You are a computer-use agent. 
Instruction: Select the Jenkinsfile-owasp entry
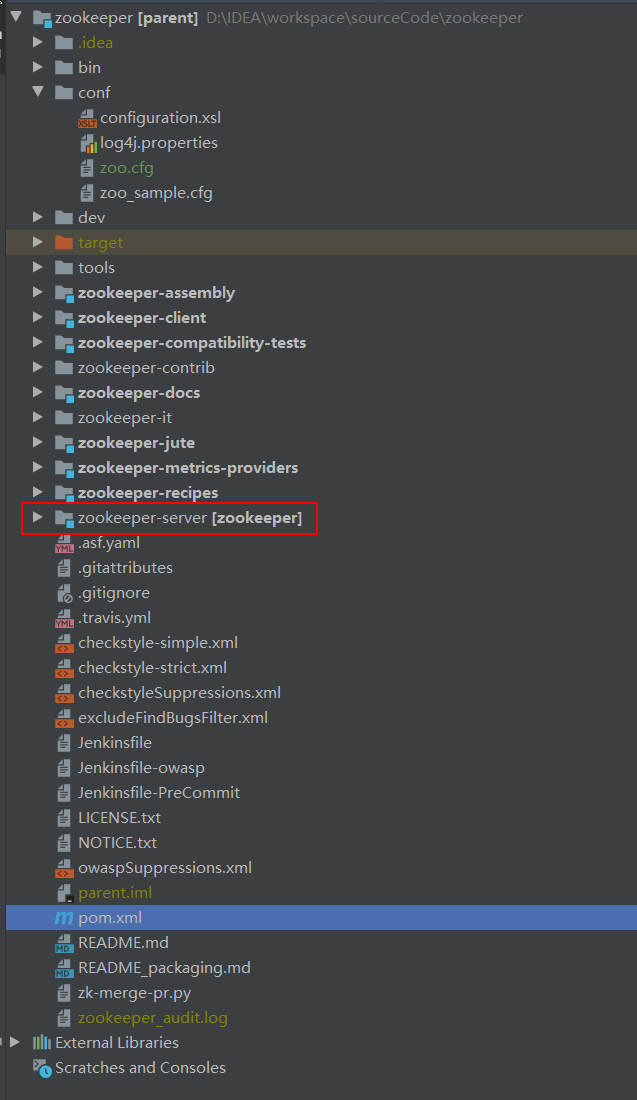click(141, 768)
